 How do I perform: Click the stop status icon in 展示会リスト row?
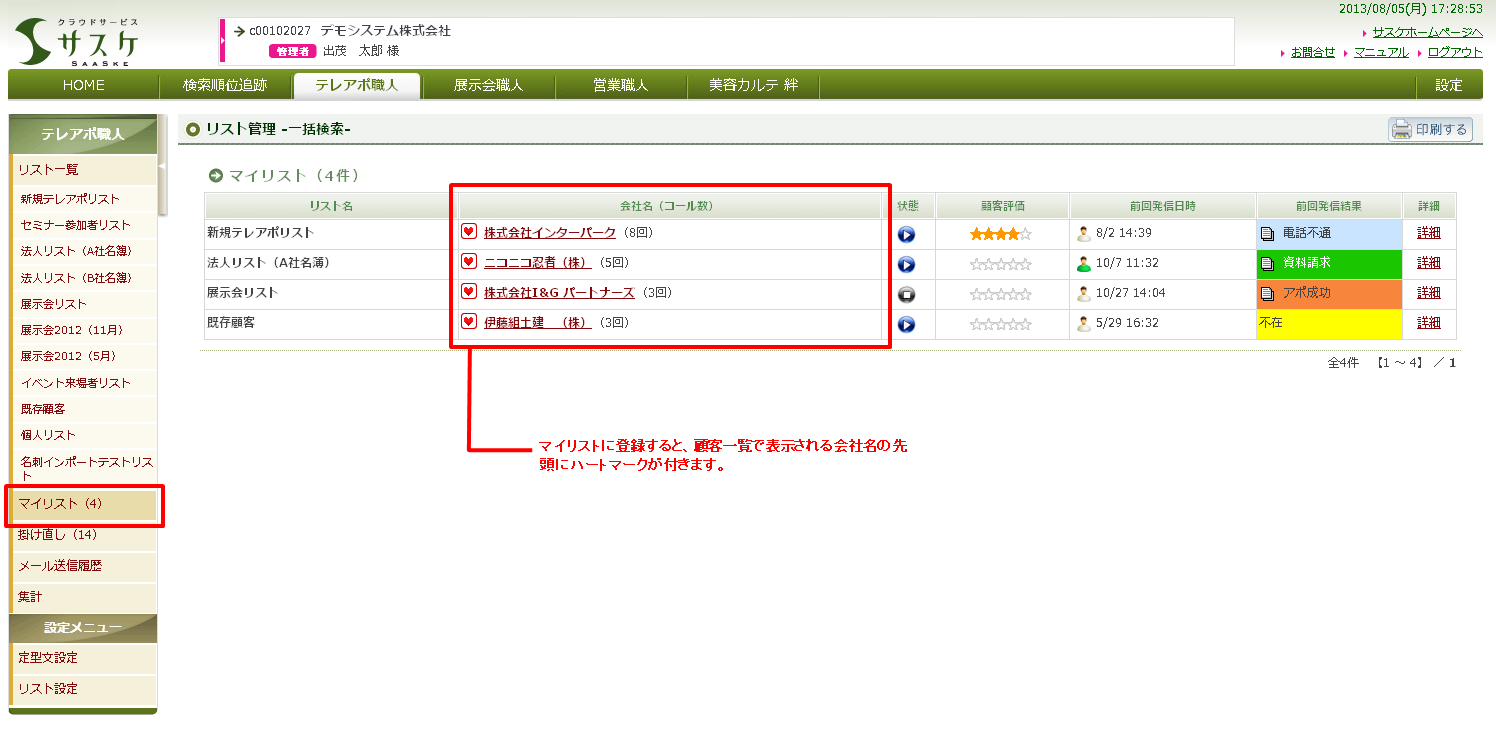(906, 295)
